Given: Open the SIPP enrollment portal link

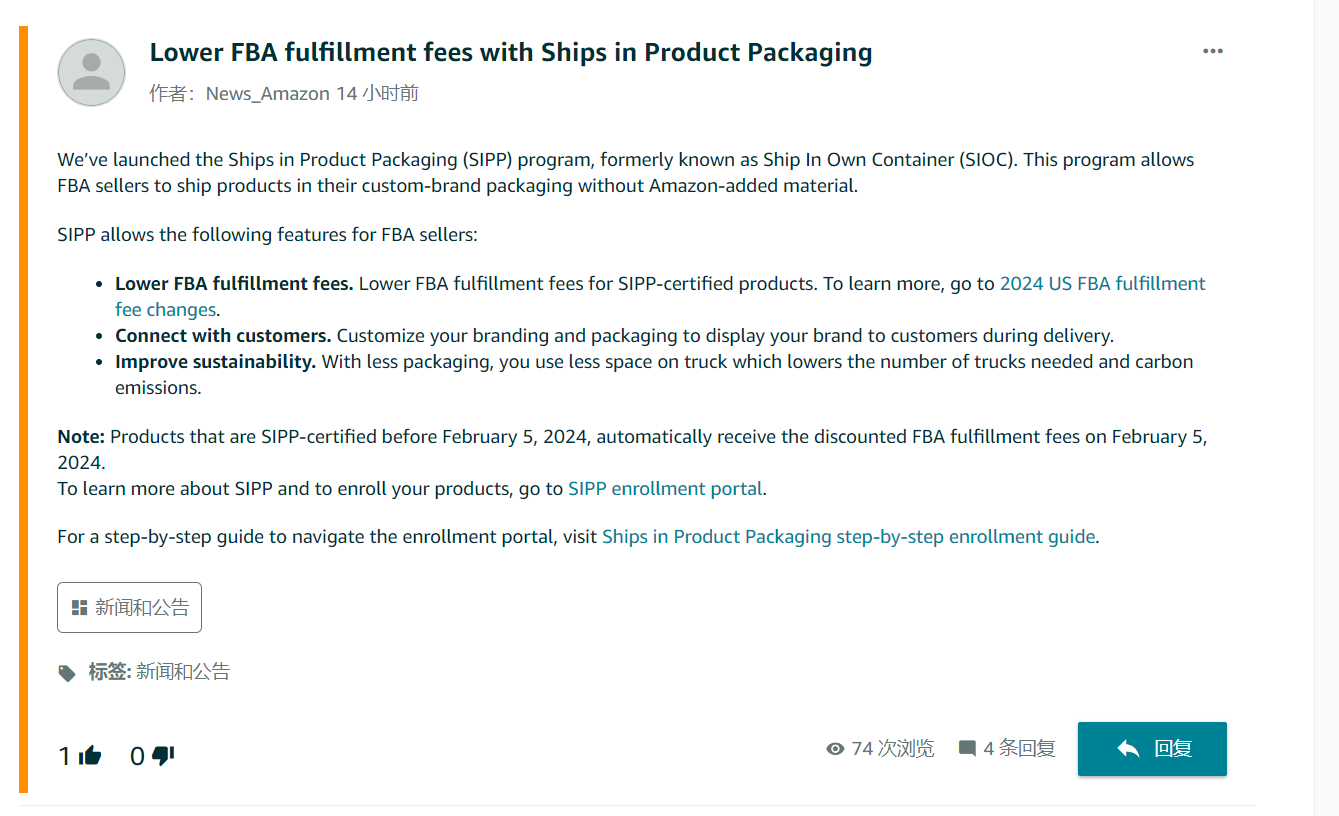Looking at the screenshot, I should (x=665, y=489).
